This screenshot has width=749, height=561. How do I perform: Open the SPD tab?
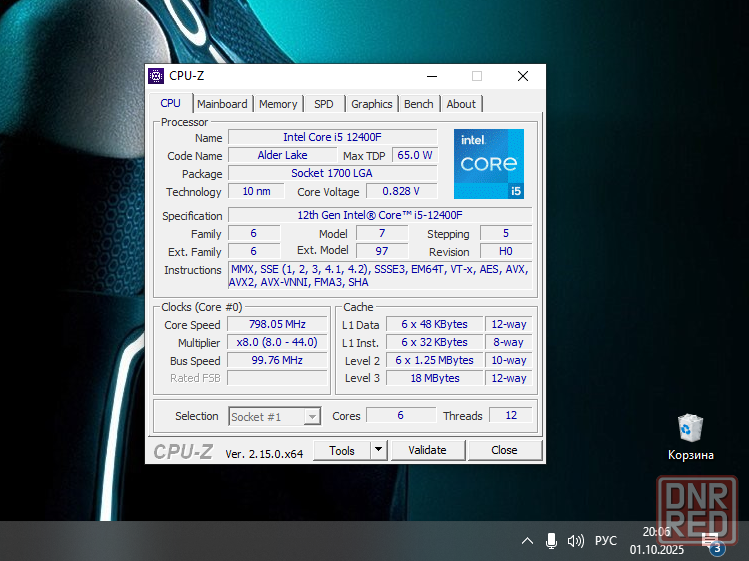324,104
